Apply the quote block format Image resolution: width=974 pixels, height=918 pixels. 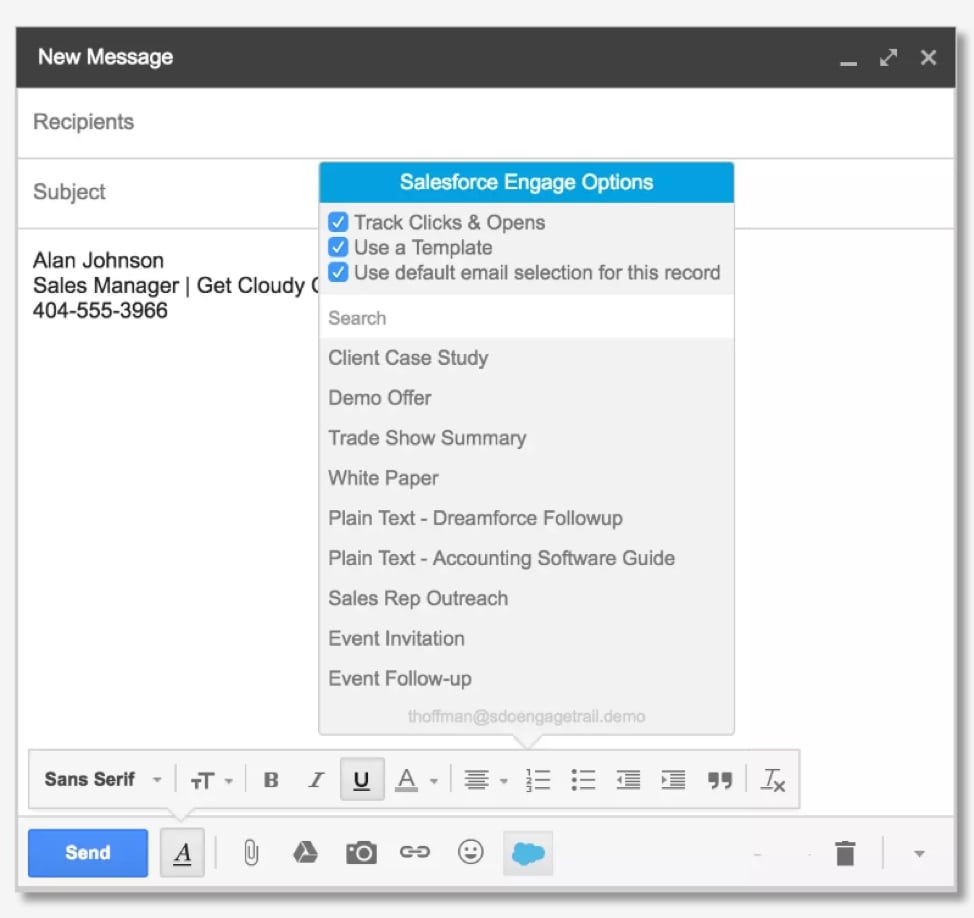pyautogui.click(x=720, y=780)
